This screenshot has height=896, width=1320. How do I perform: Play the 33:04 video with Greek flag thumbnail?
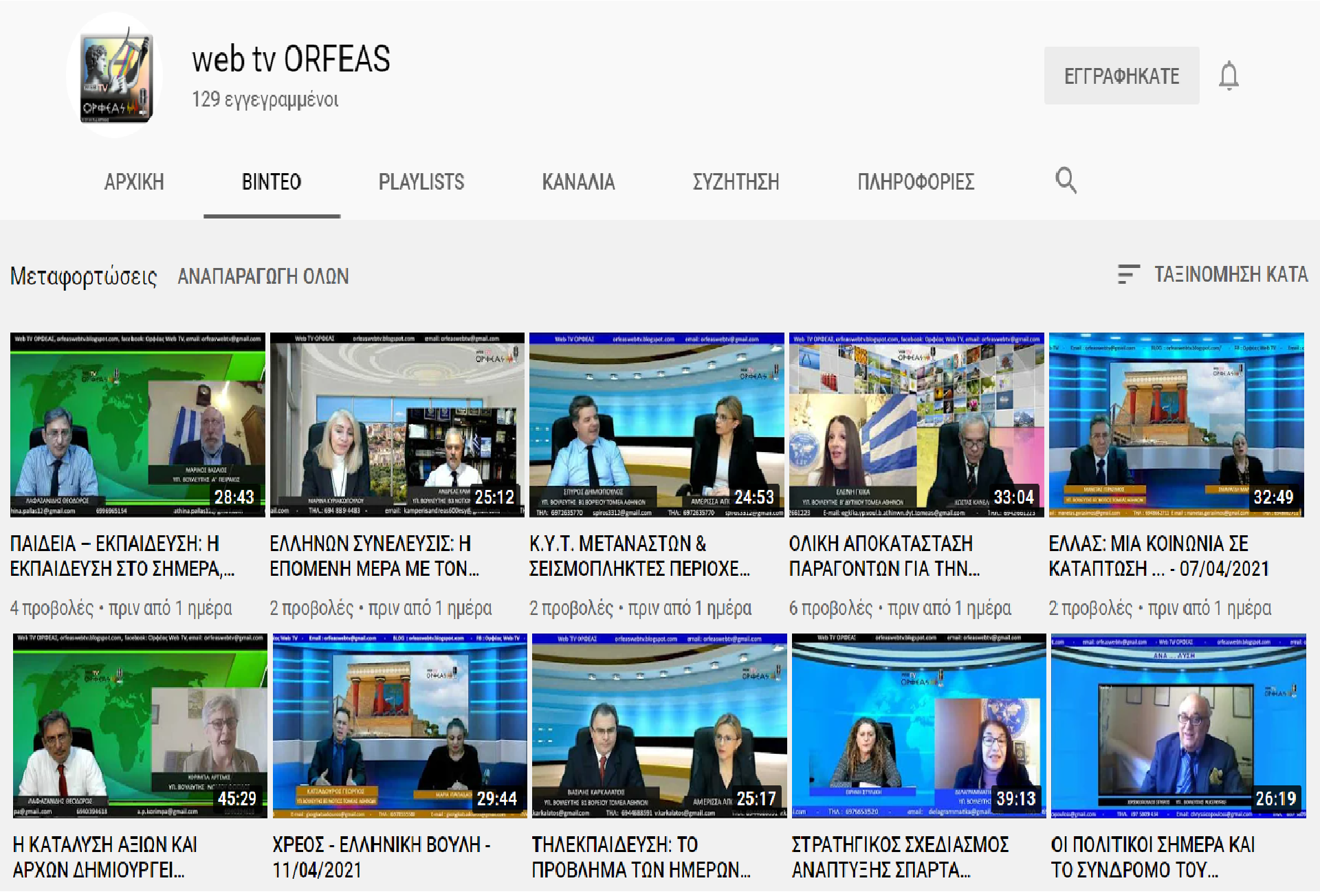coord(916,425)
